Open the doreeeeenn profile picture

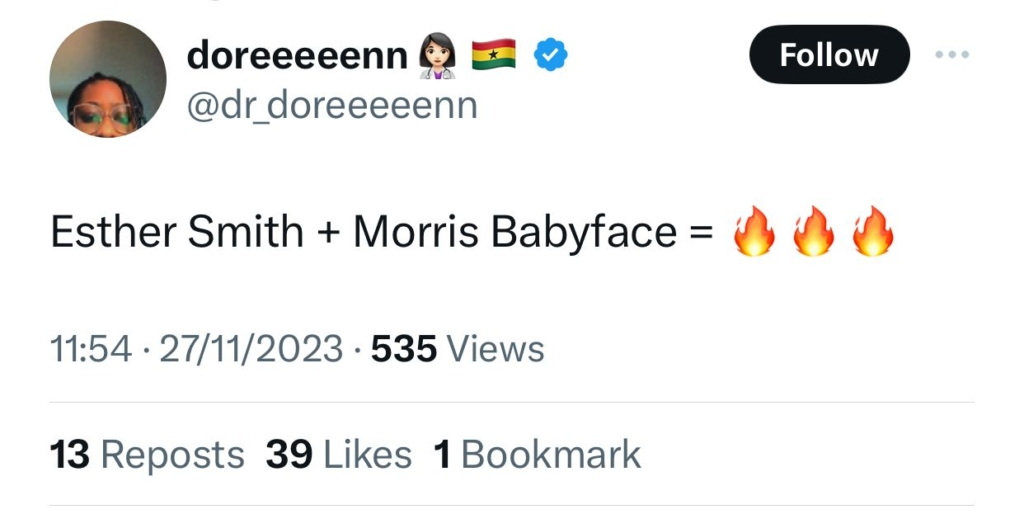[108, 79]
